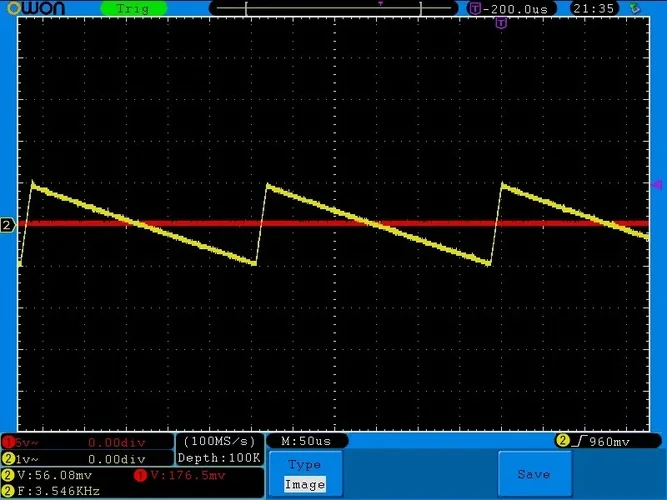Click the M:50us timebase readout
Viewport: 667px width, 500px height.
pos(306,441)
